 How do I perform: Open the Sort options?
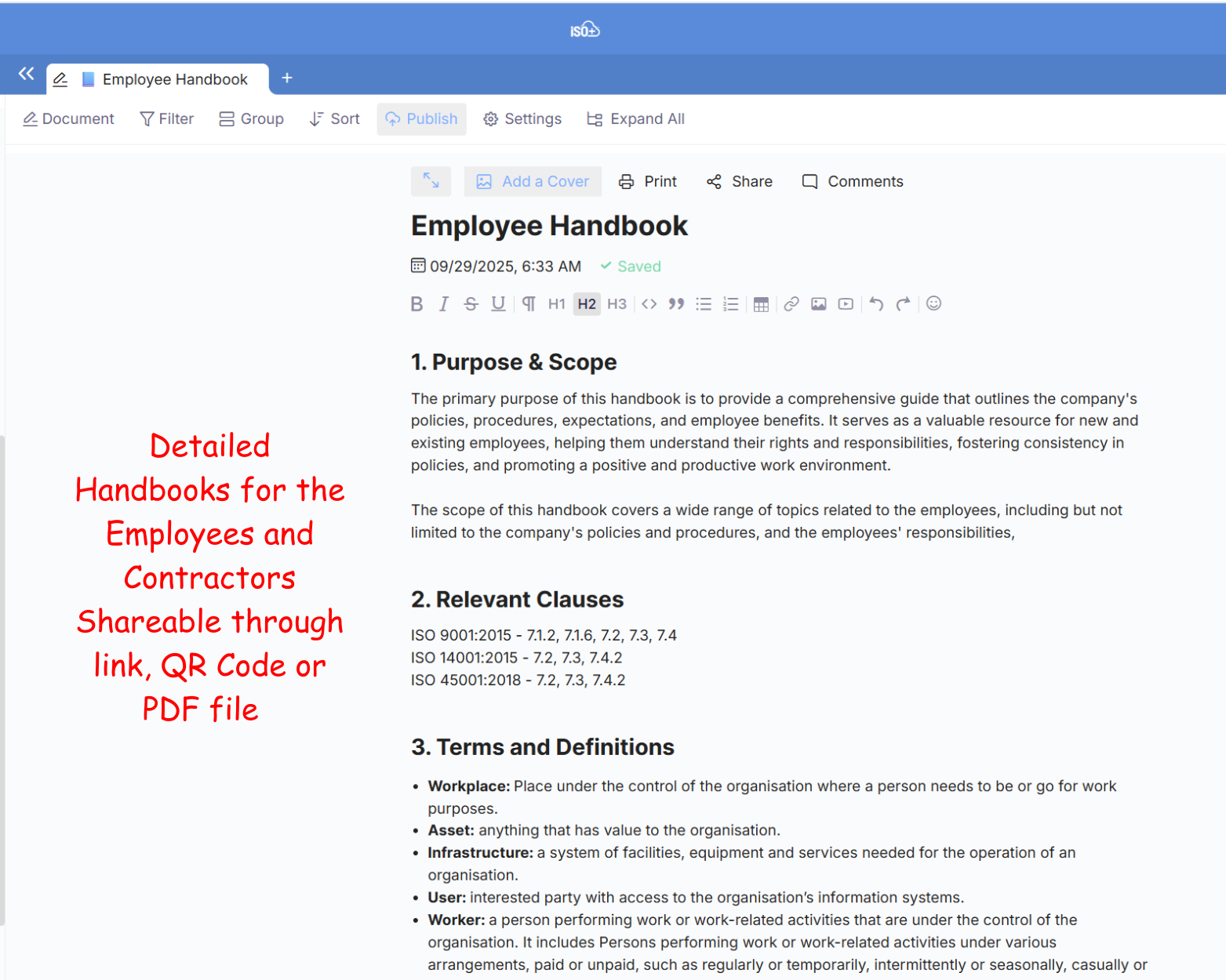coord(335,119)
